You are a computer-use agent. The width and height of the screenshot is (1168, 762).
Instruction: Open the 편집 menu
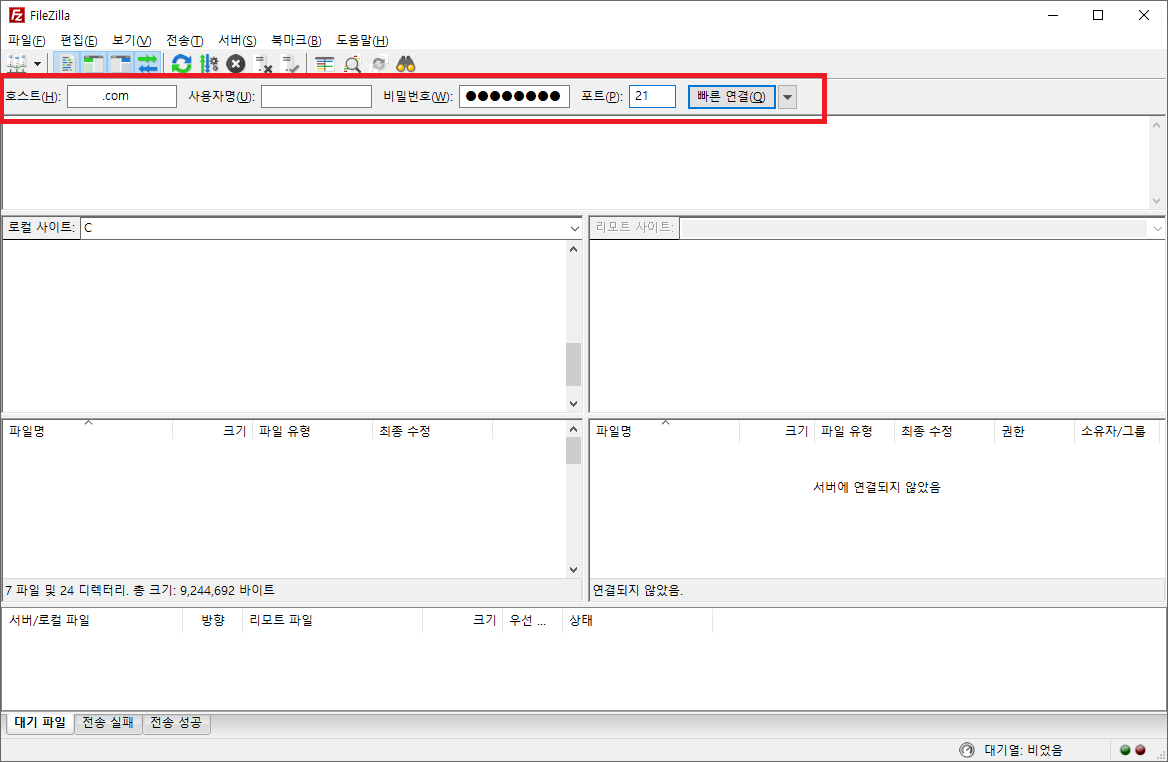[x=78, y=40]
